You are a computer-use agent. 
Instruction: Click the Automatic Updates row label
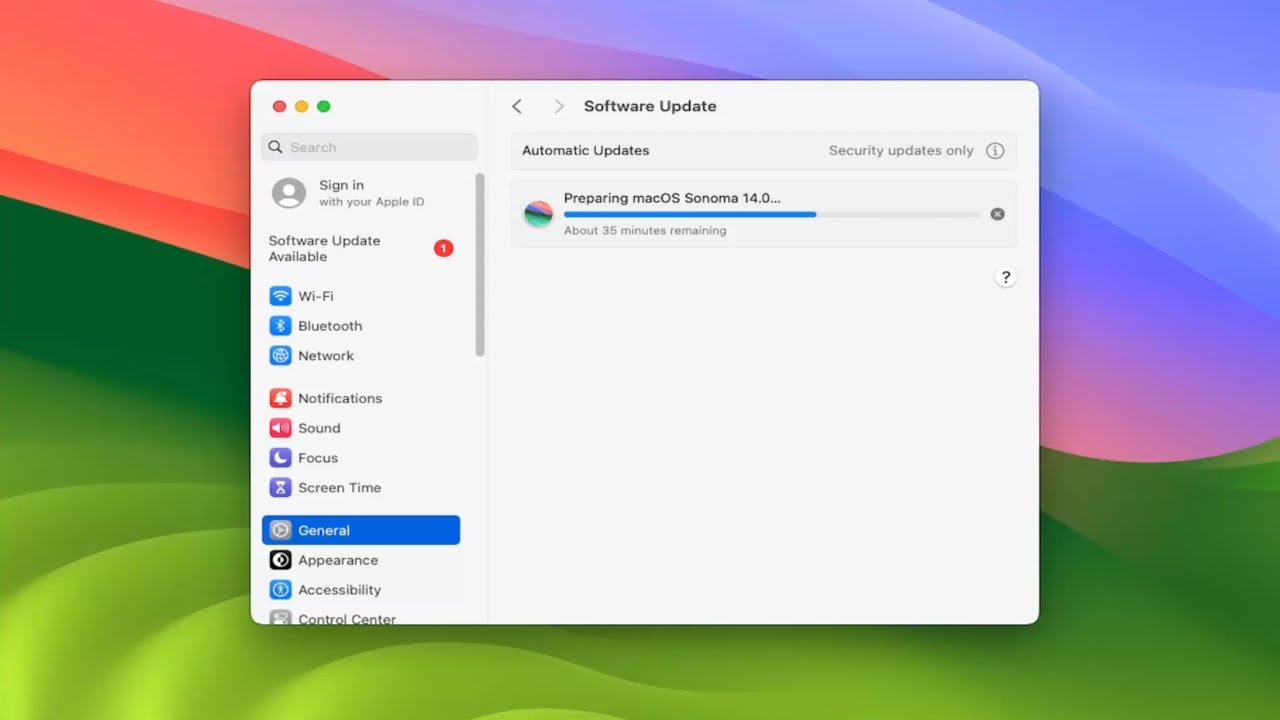pyautogui.click(x=586, y=151)
